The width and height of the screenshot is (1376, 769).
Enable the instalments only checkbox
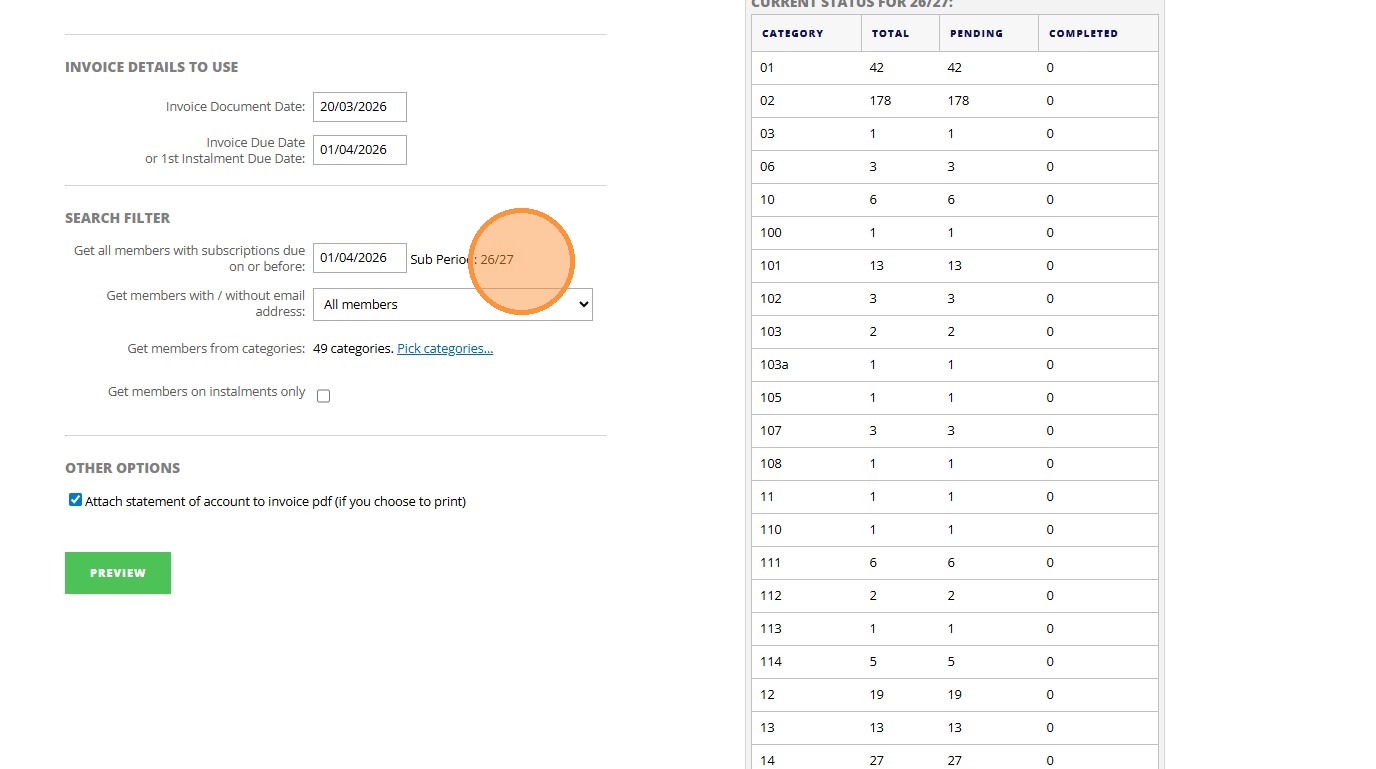point(323,396)
